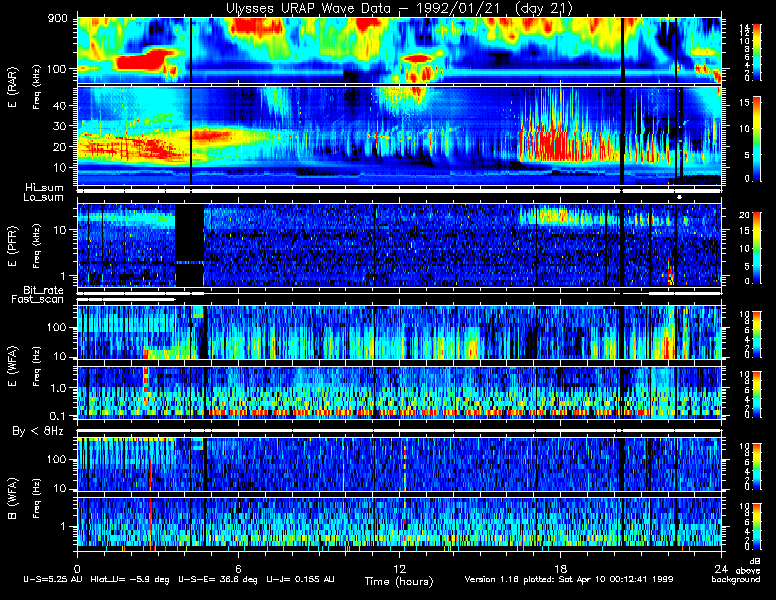This screenshot has height=600, width=776.
Task: Select the 12 hour tick on time axis
Action: (x=399, y=568)
